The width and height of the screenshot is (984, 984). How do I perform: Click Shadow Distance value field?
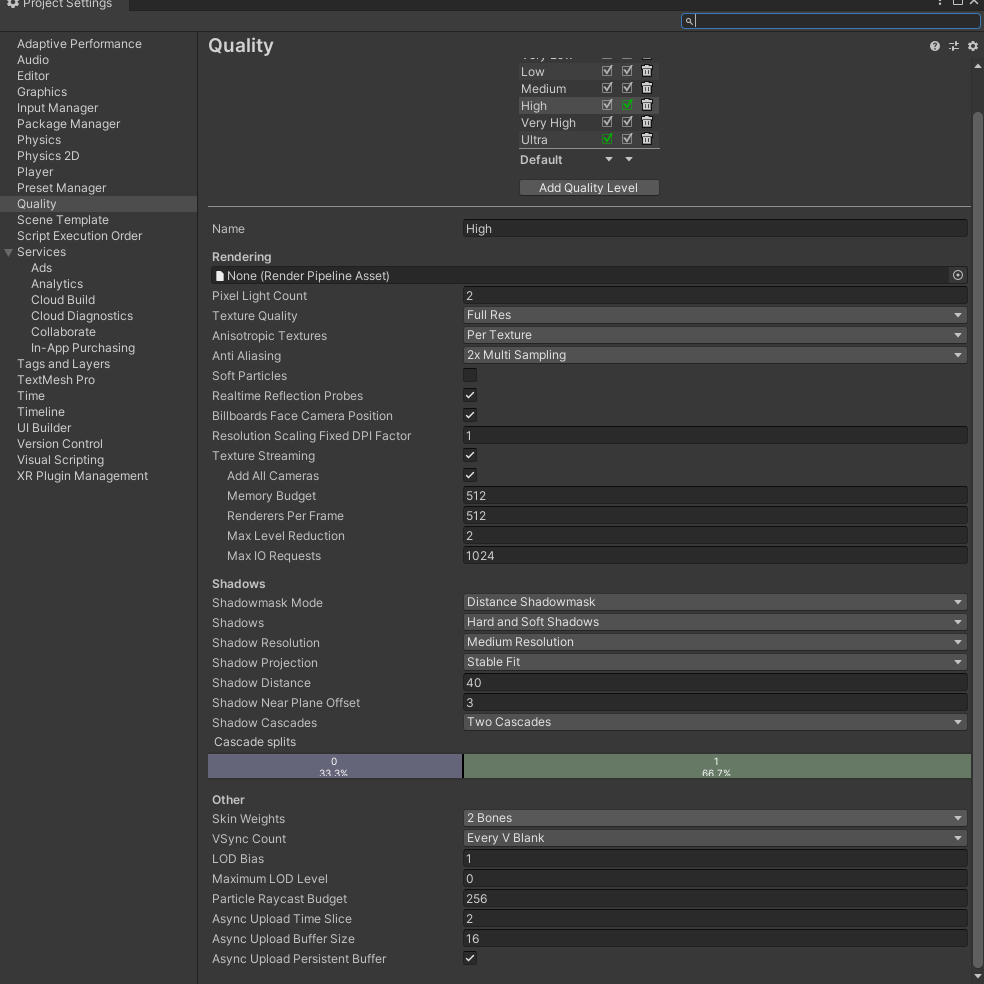(x=715, y=683)
